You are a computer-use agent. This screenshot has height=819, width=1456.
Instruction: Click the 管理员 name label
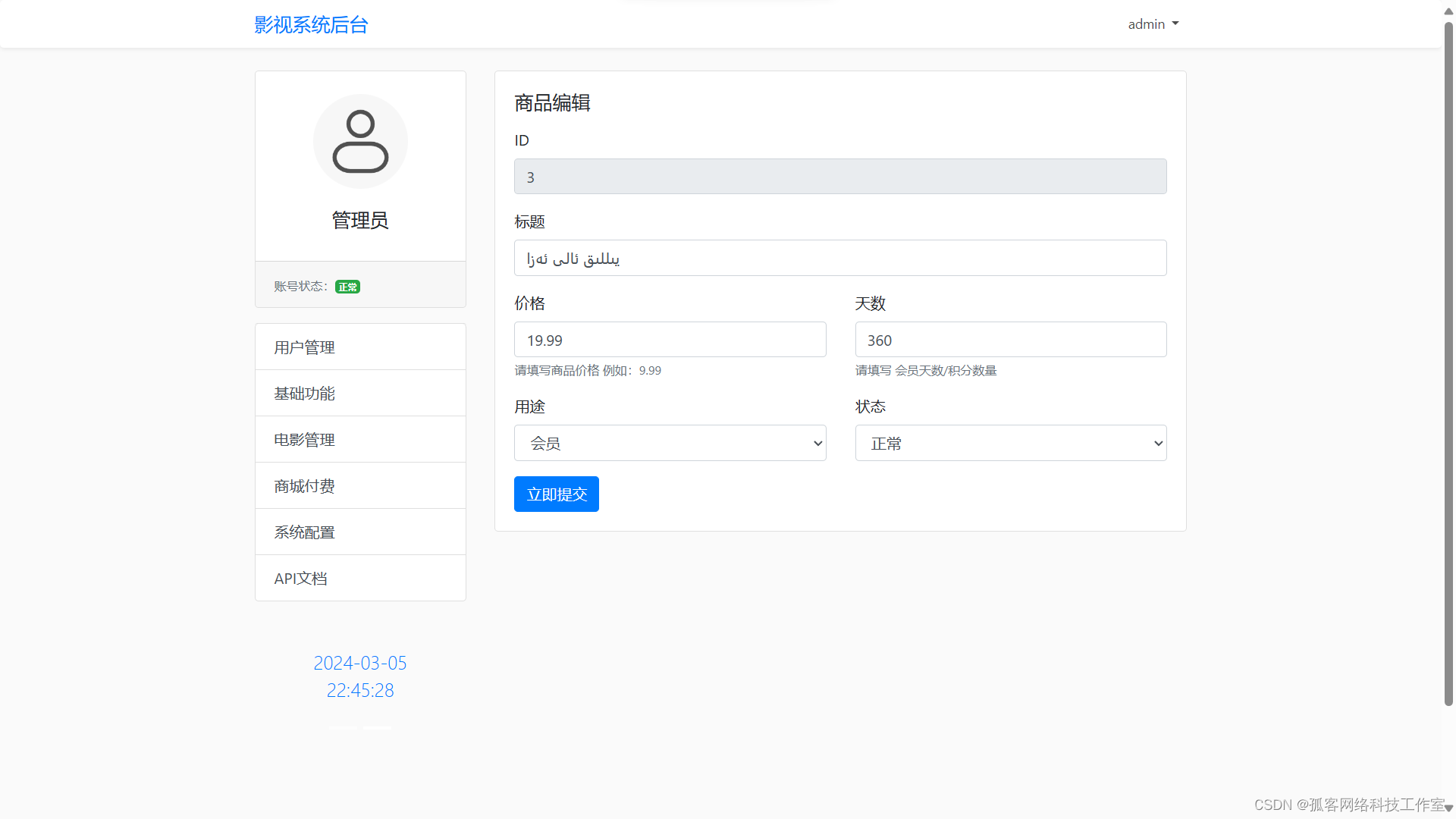[360, 221]
